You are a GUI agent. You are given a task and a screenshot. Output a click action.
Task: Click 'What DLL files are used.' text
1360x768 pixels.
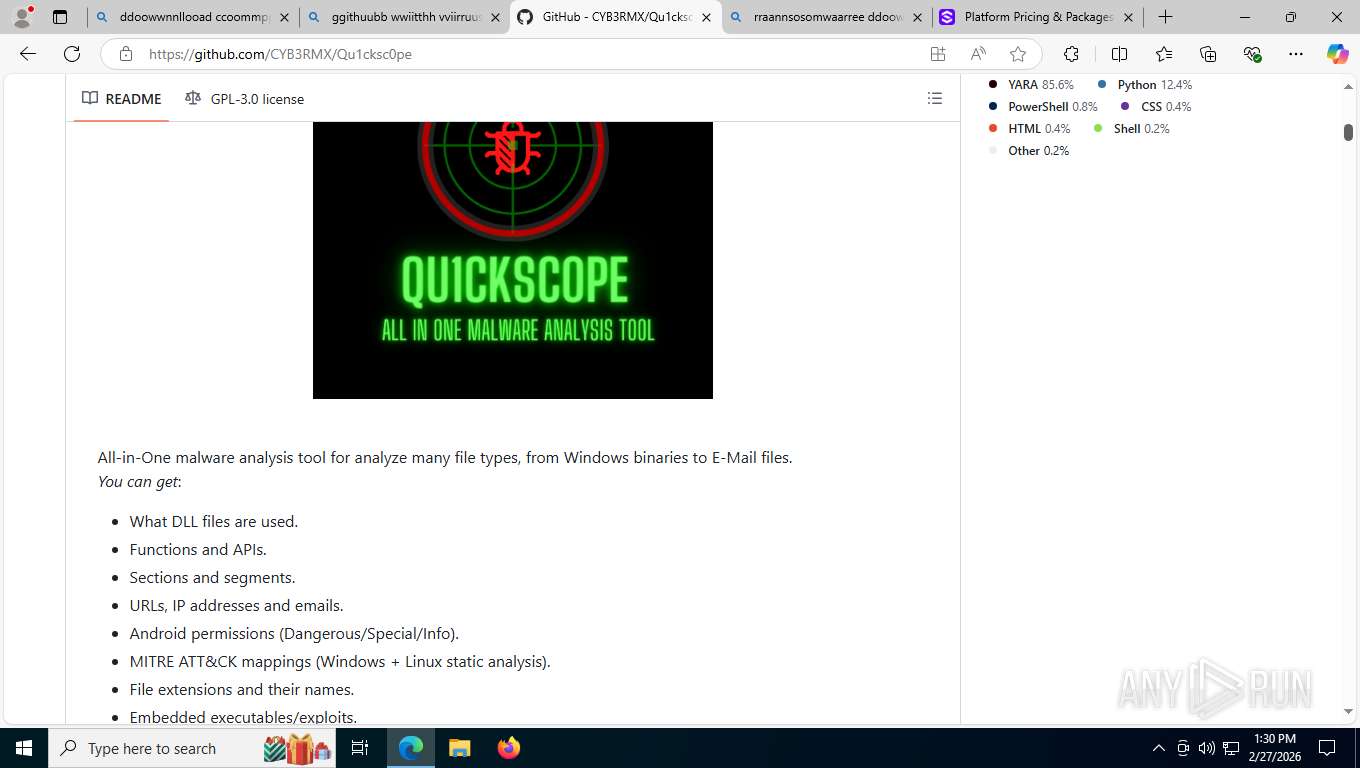point(214,521)
